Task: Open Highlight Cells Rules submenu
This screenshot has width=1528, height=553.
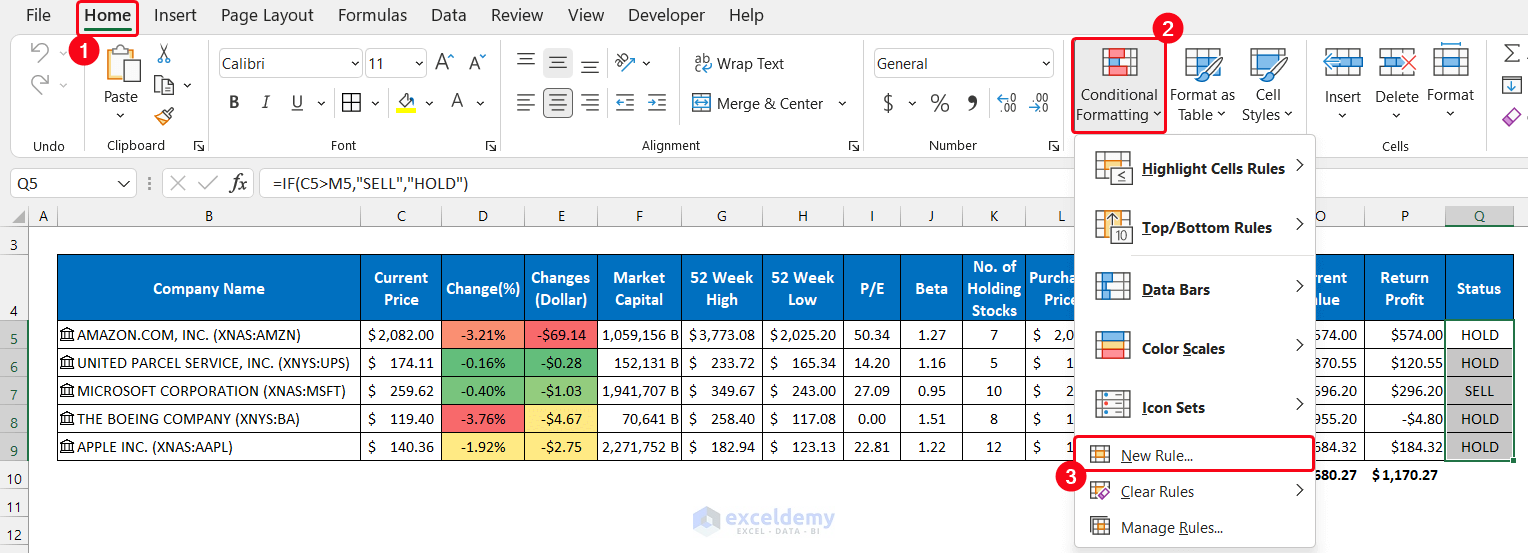Action: pyautogui.click(x=1212, y=168)
